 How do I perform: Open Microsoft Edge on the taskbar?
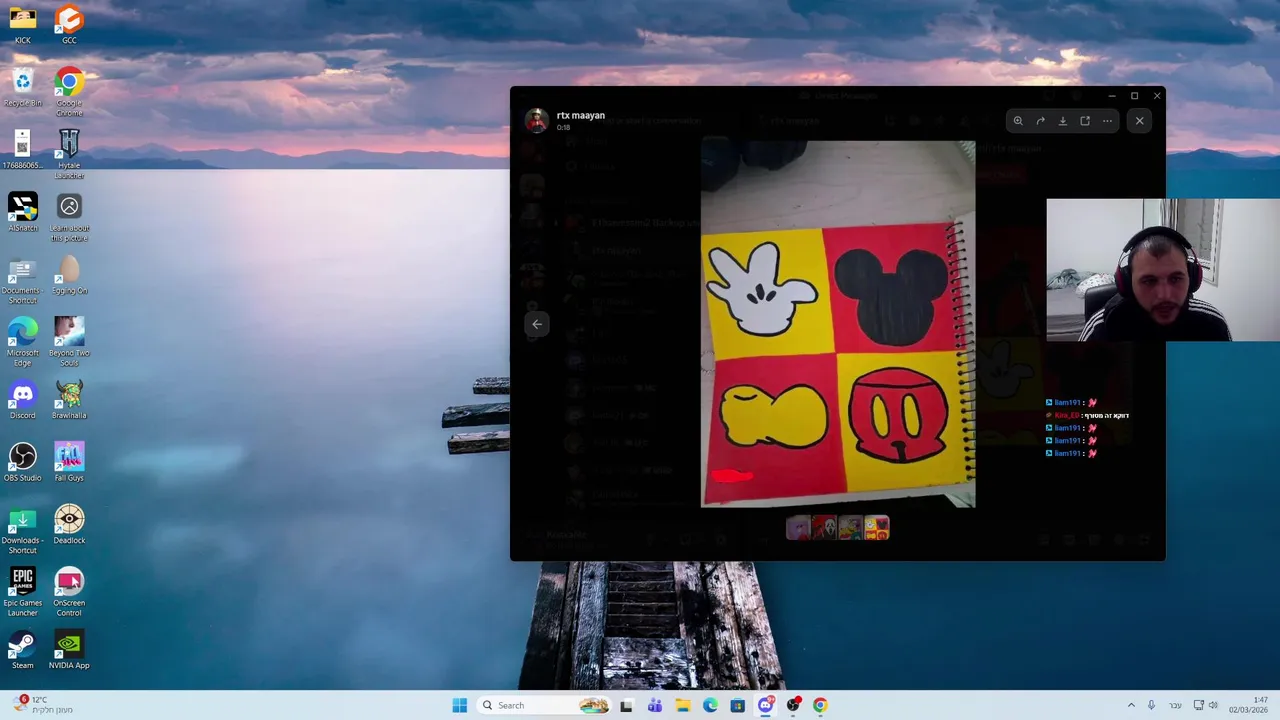point(710,705)
